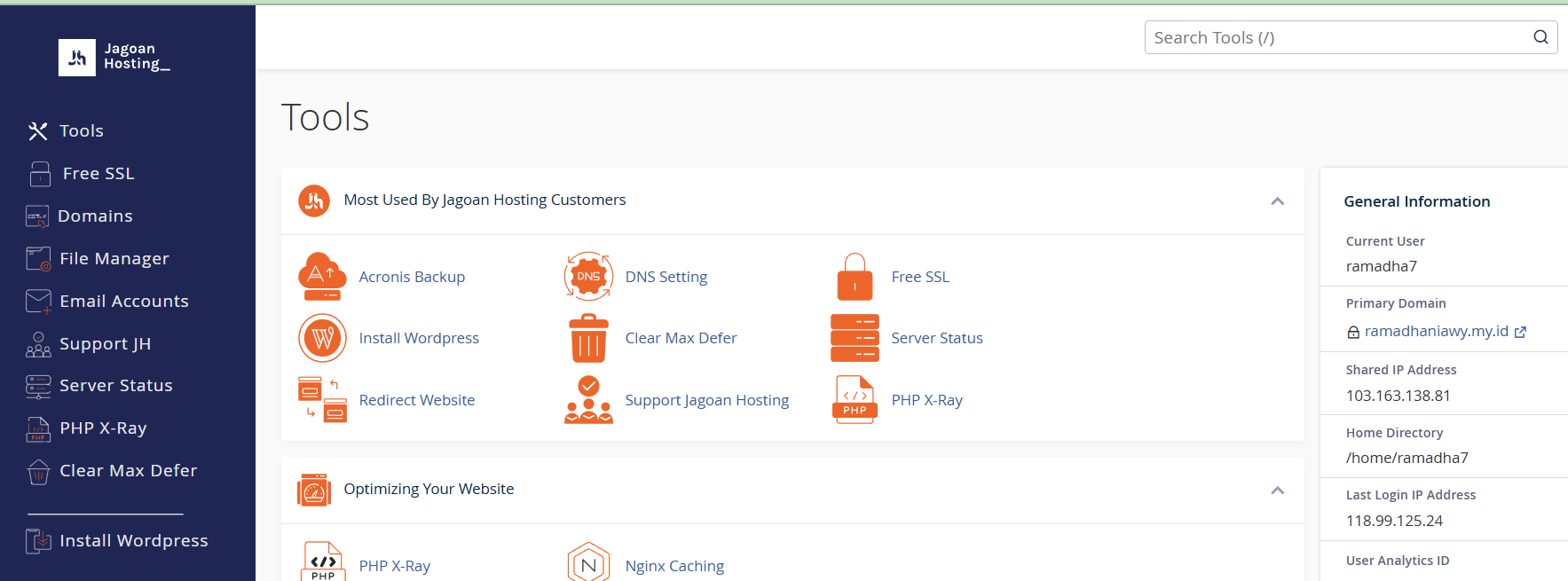Open PHP X-Ray link in Most Used

coord(927,400)
